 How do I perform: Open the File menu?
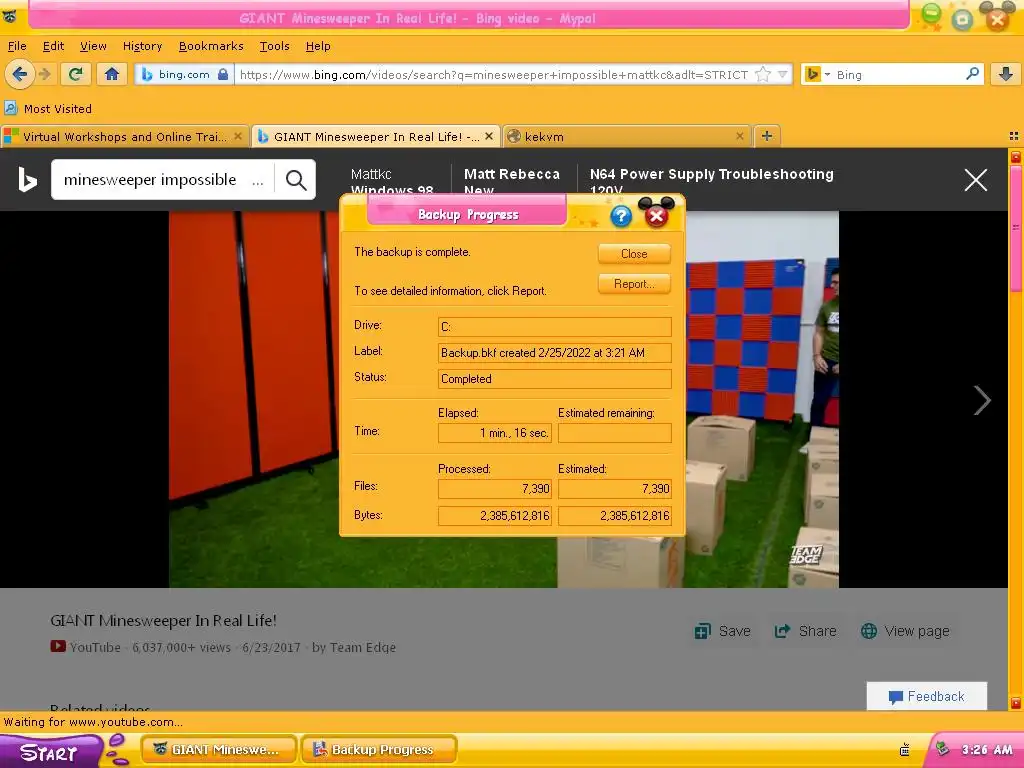pyautogui.click(x=17, y=46)
